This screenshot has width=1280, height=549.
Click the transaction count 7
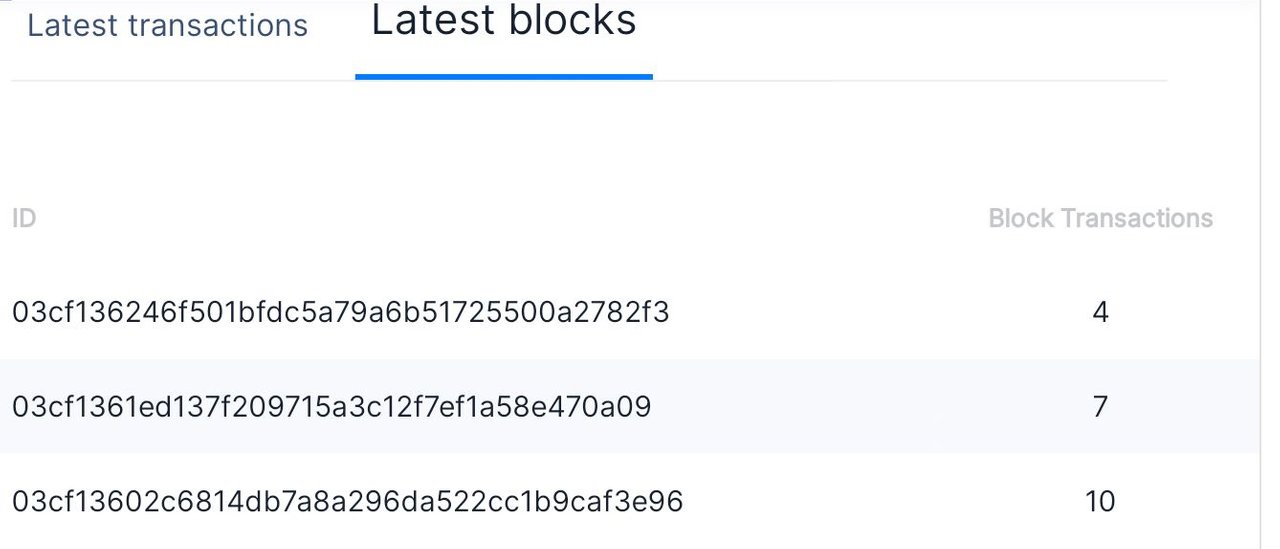tap(1100, 407)
